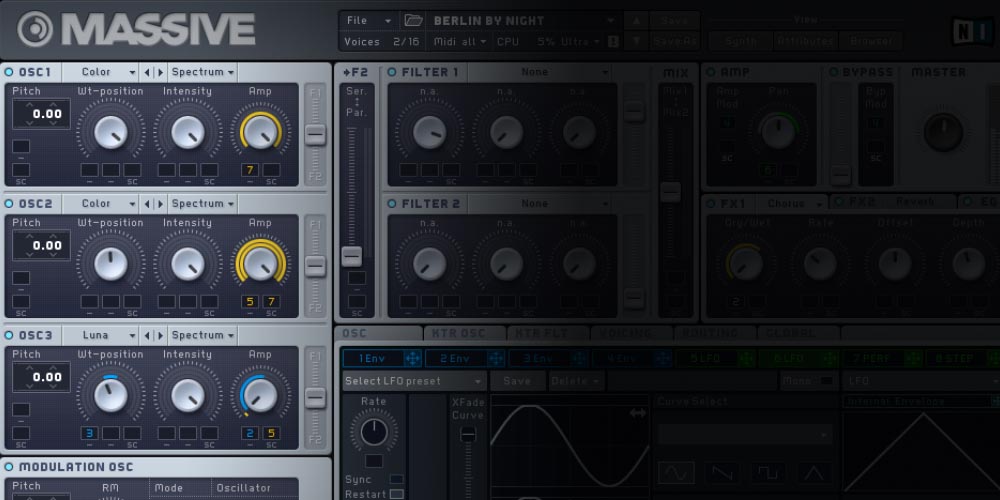Open the Select LFO preset dropdown
The width and height of the screenshot is (1000, 500).
pos(415,381)
